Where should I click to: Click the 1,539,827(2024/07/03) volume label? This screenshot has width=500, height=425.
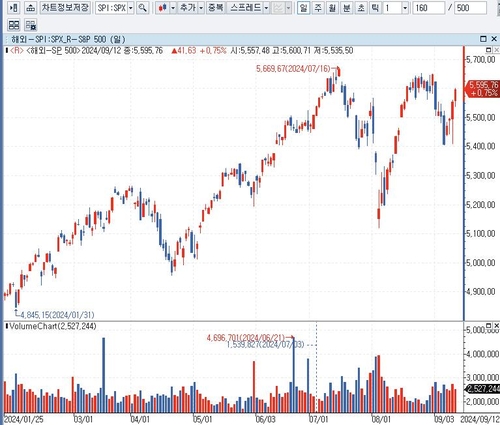[265, 344]
